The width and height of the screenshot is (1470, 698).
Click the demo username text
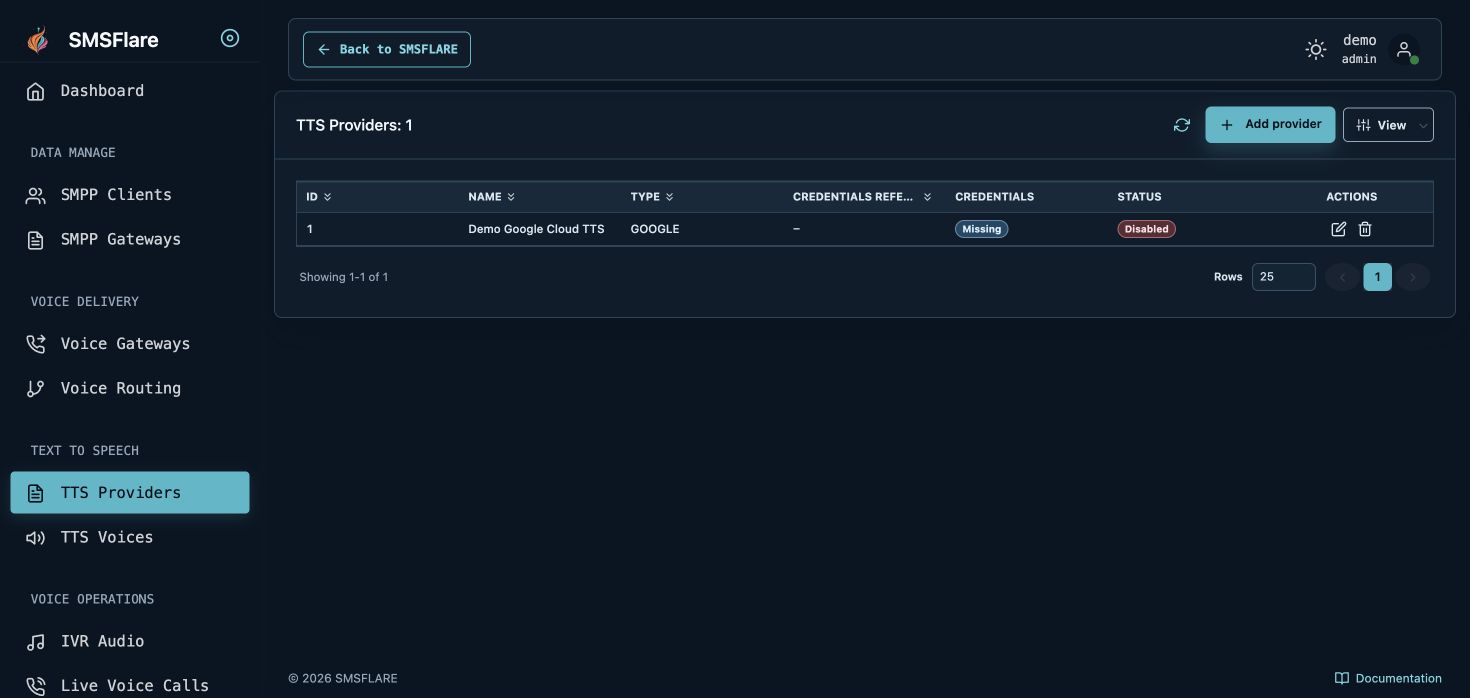pos(1359,41)
